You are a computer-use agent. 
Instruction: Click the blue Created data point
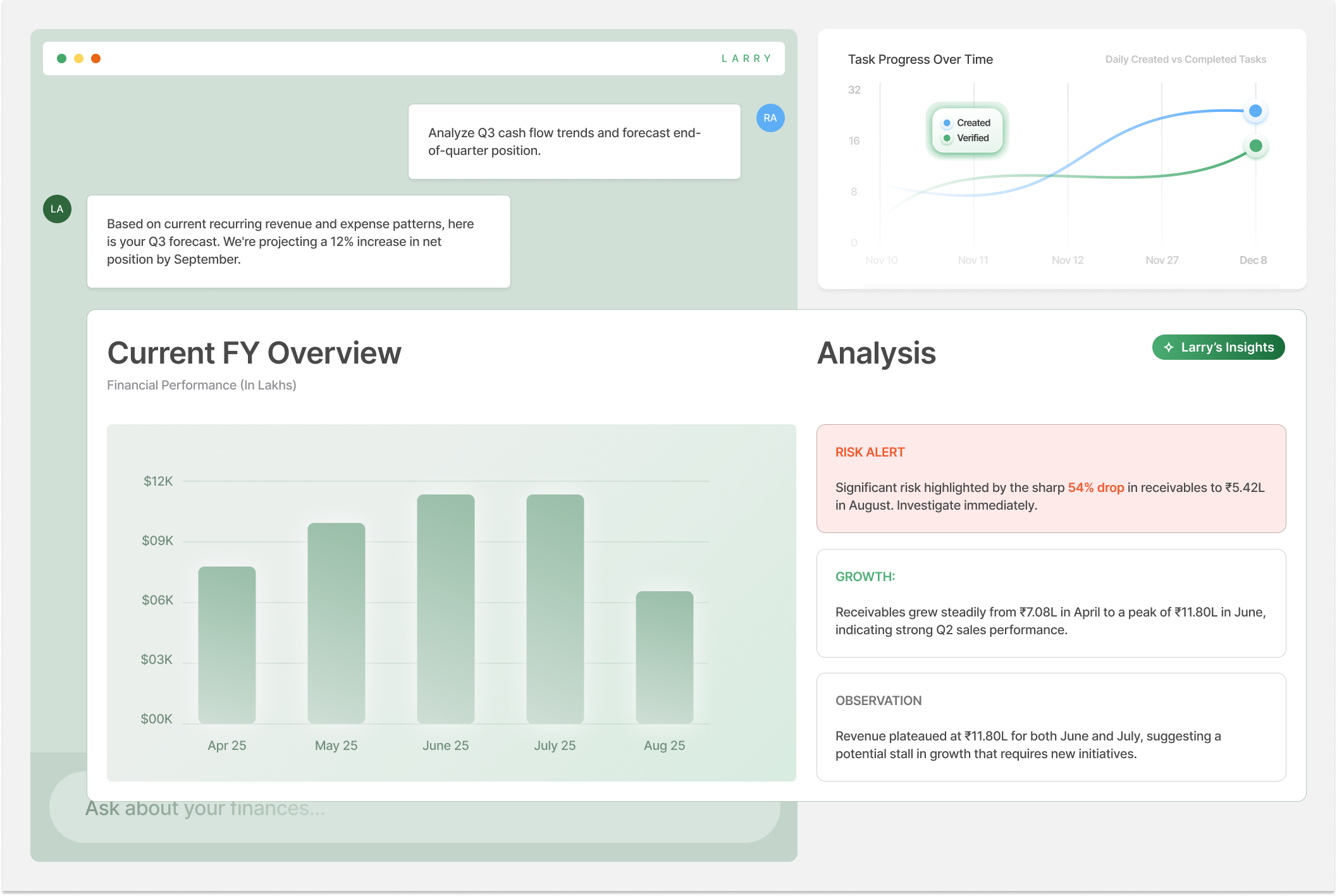[x=1255, y=111]
